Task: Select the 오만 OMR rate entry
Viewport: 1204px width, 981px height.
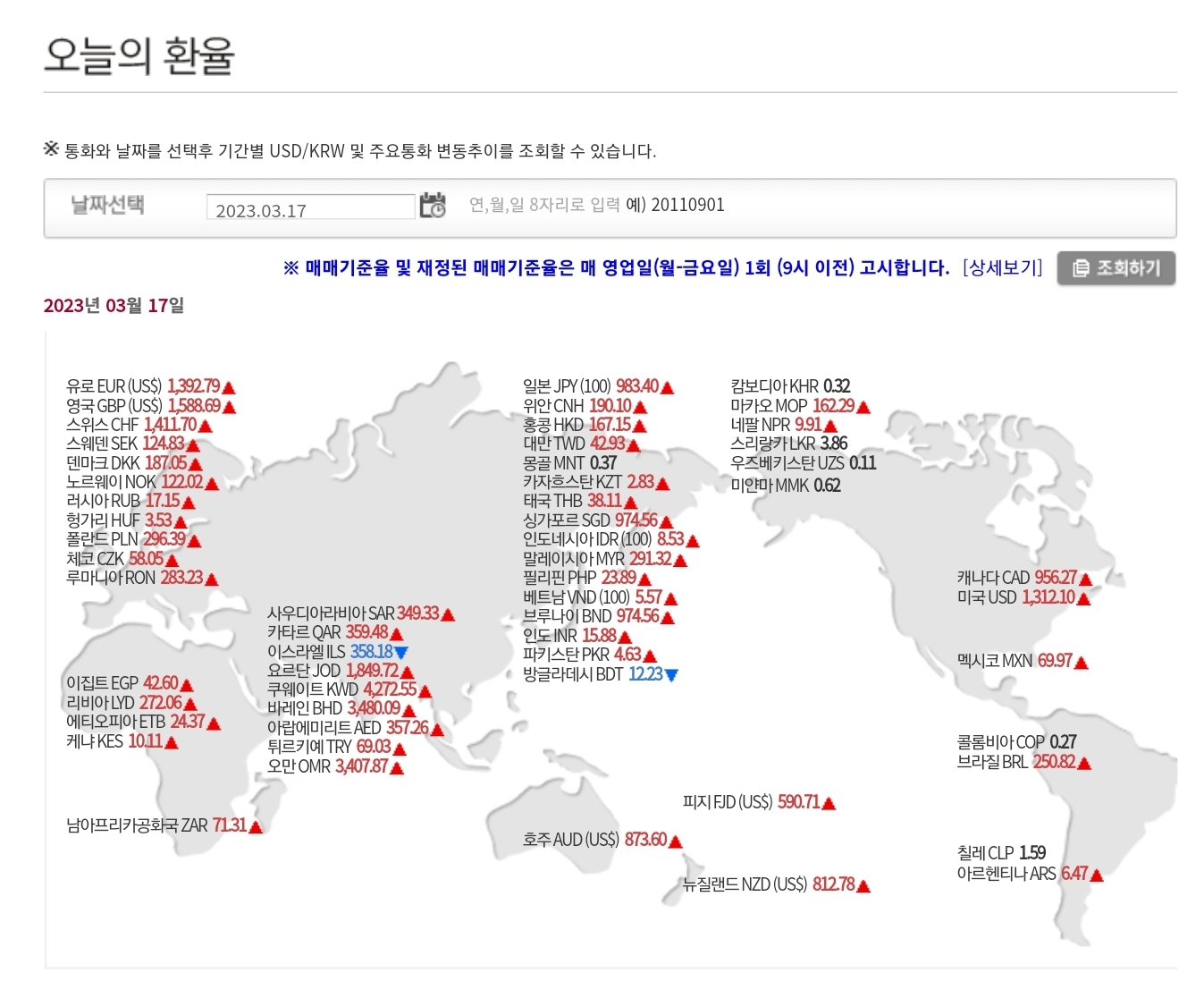Action: [336, 766]
